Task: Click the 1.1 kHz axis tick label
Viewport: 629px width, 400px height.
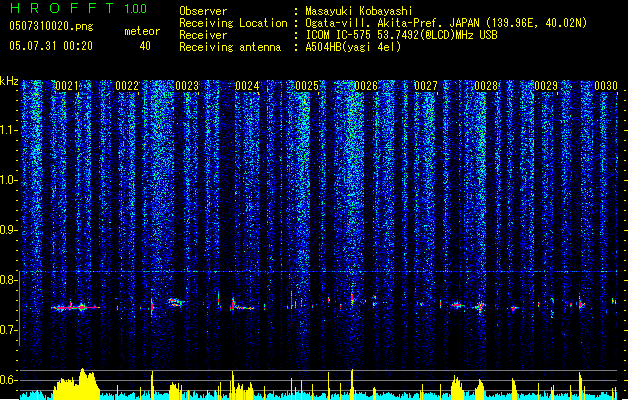Action: [9, 130]
